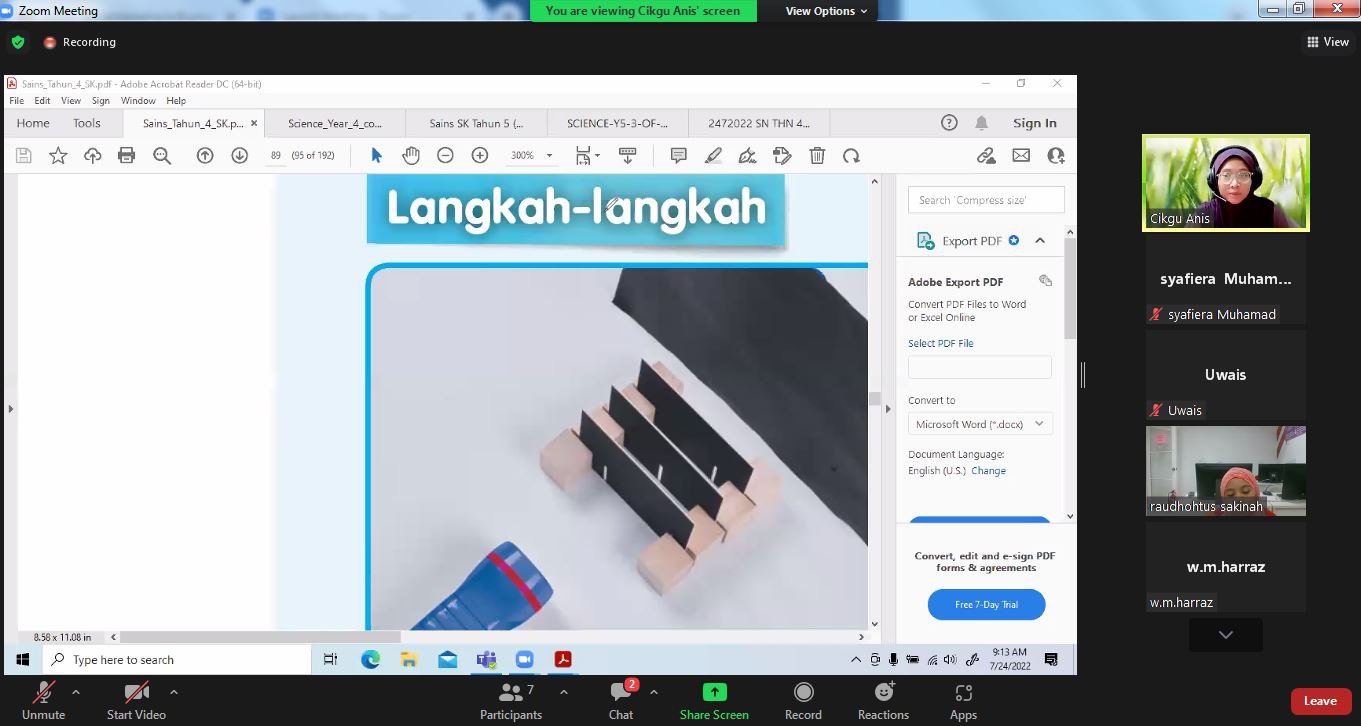Click the upload to cloud icon

pyautogui.click(x=92, y=155)
